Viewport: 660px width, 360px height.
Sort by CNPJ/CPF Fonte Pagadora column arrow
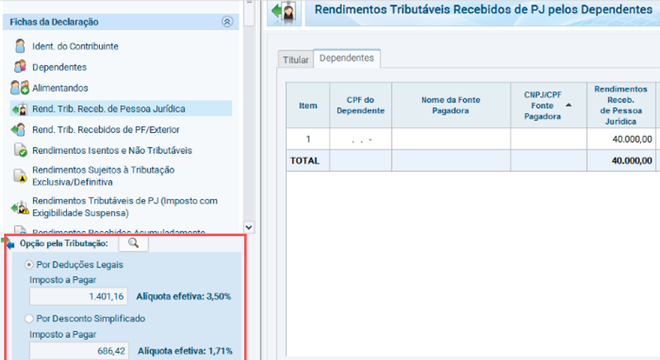[x=569, y=105]
